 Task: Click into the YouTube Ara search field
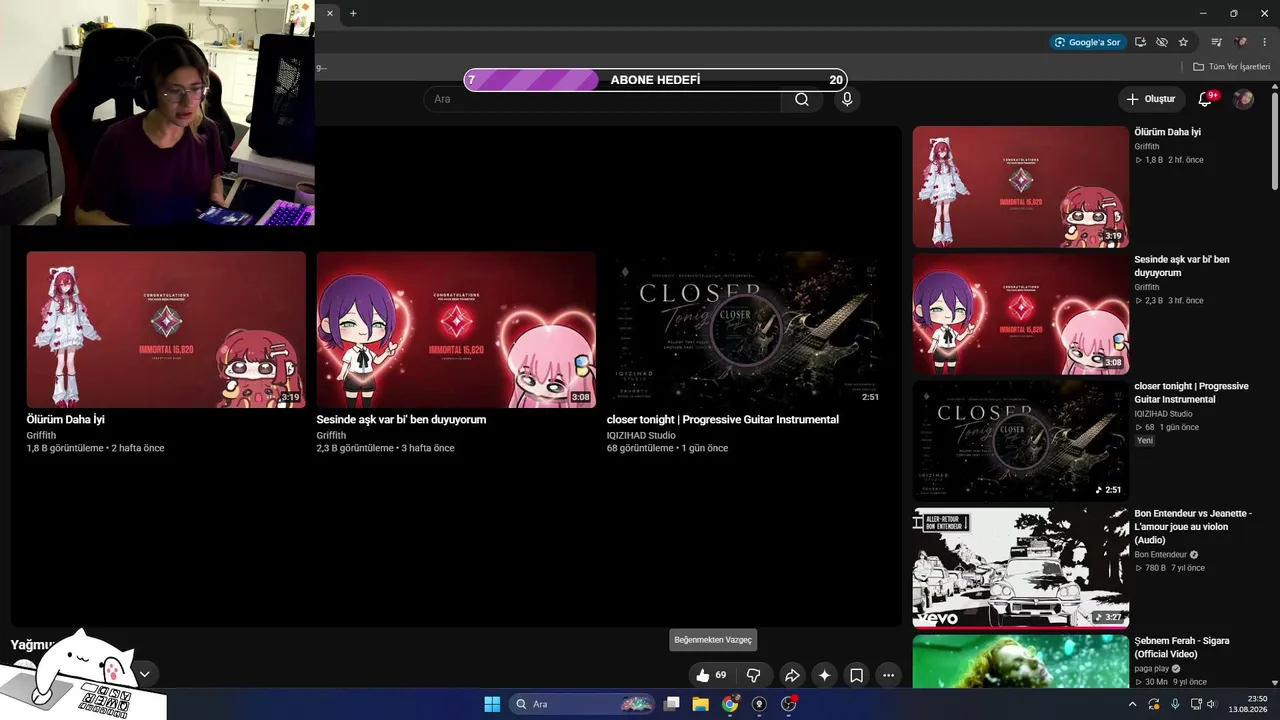(602, 99)
